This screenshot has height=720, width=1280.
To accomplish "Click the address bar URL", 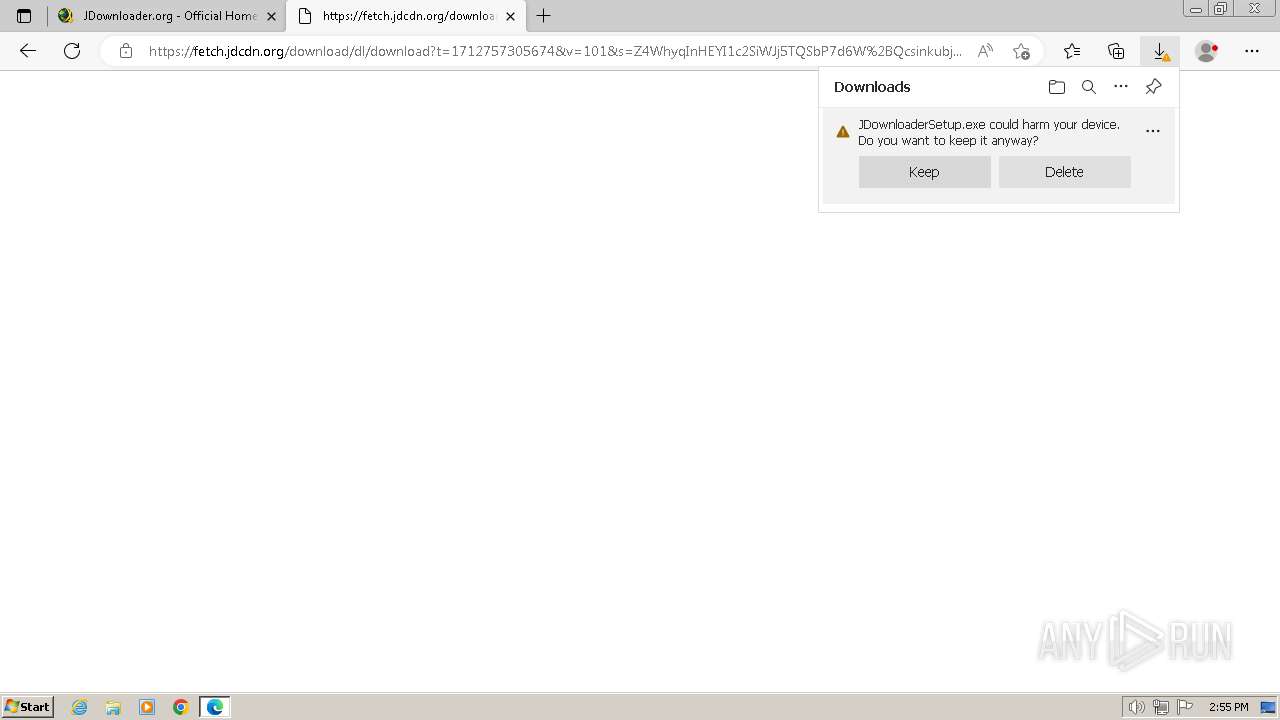I will pyautogui.click(x=555, y=51).
